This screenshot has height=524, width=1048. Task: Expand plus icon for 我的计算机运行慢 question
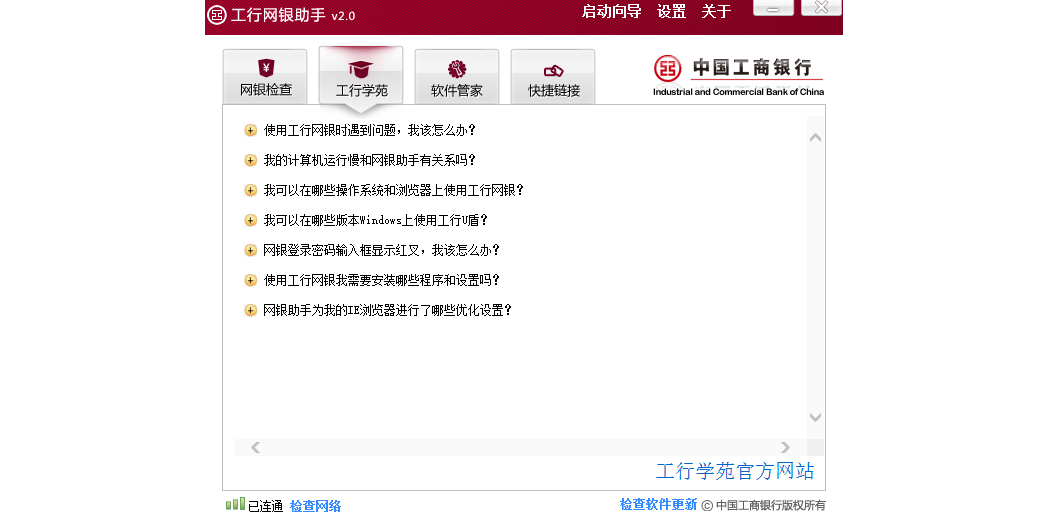tap(251, 160)
